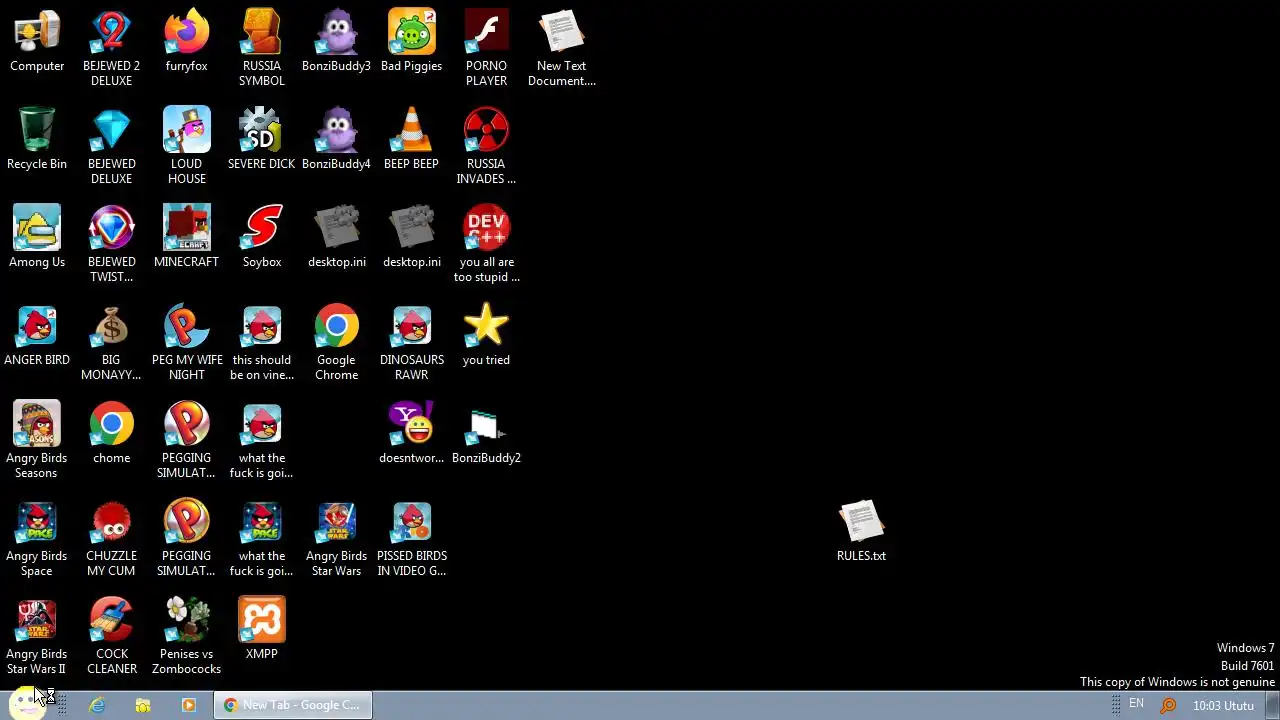
Task: Open the Computer desktop icon
Action: [x=37, y=33]
